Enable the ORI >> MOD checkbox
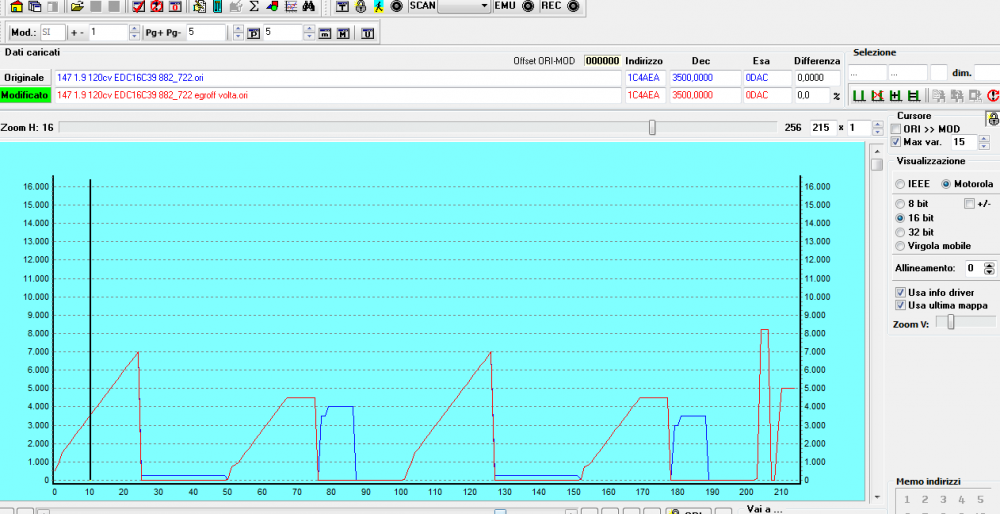Screen dimensions: 1000x514 896,129
